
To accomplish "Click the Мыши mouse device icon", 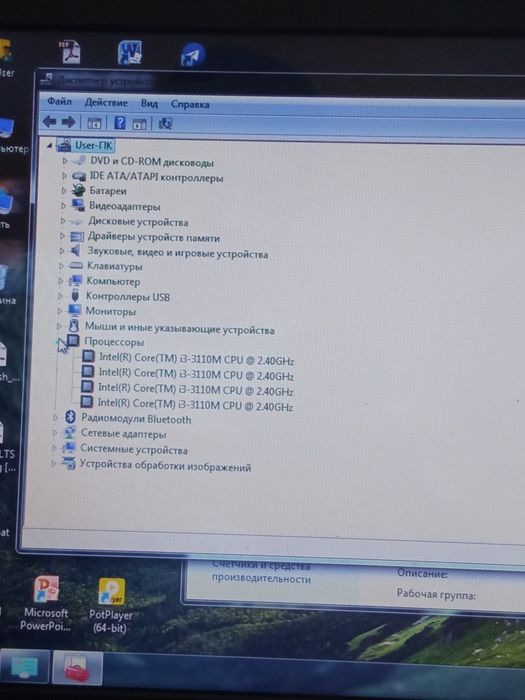I will pyautogui.click(x=74, y=325).
